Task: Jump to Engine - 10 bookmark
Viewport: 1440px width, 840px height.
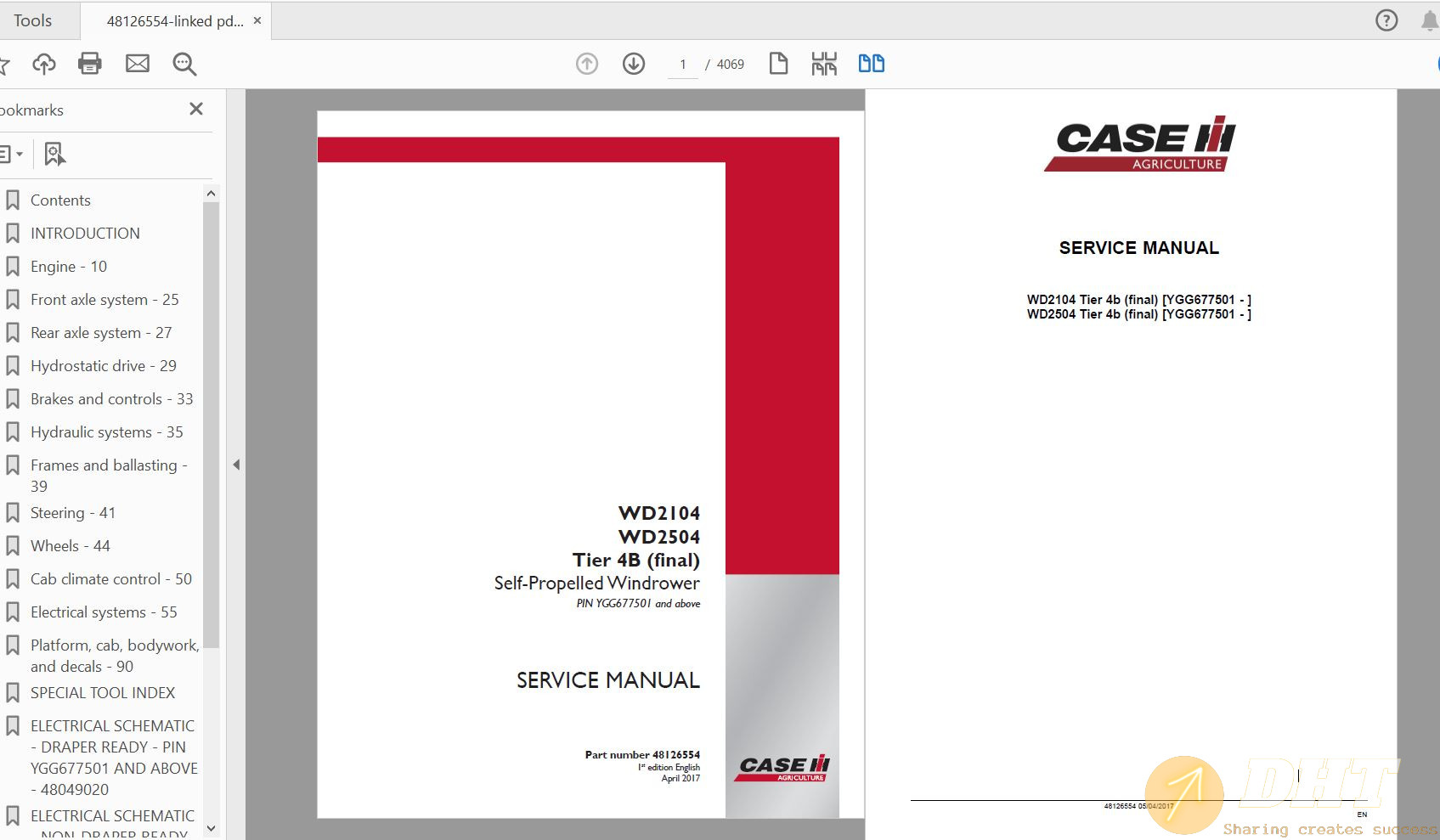Action: 69,267
